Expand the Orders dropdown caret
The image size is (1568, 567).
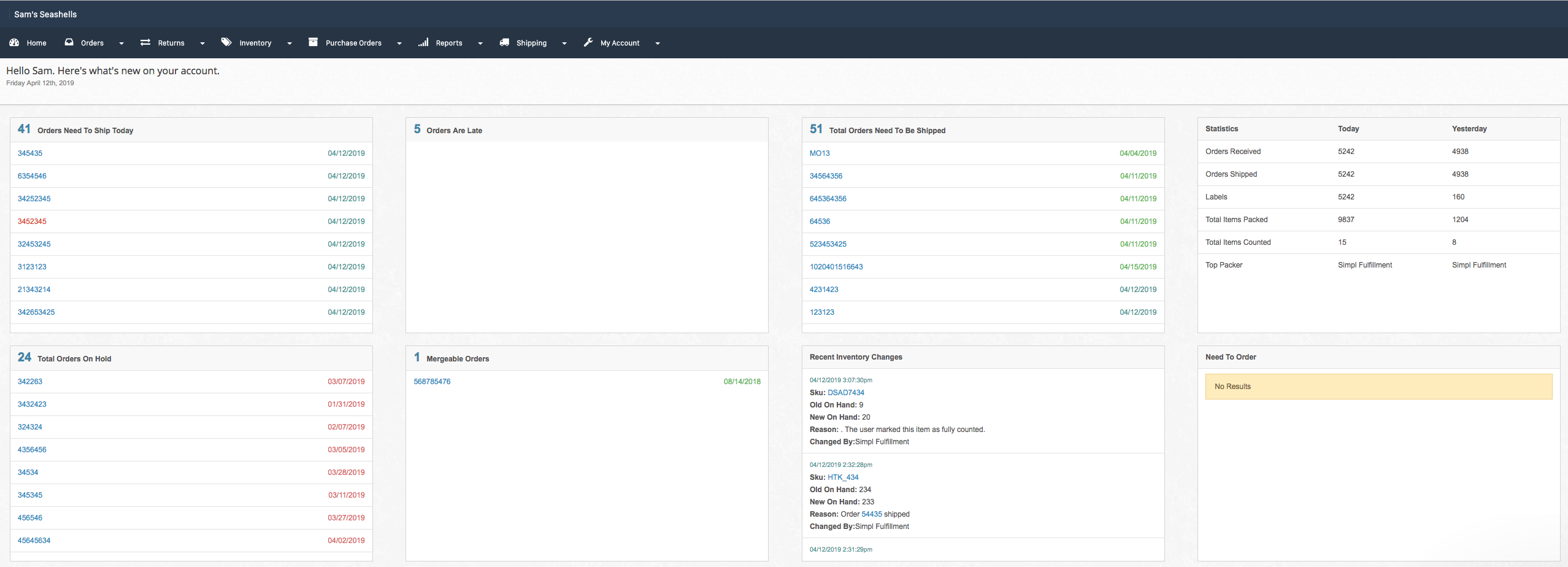tap(121, 44)
